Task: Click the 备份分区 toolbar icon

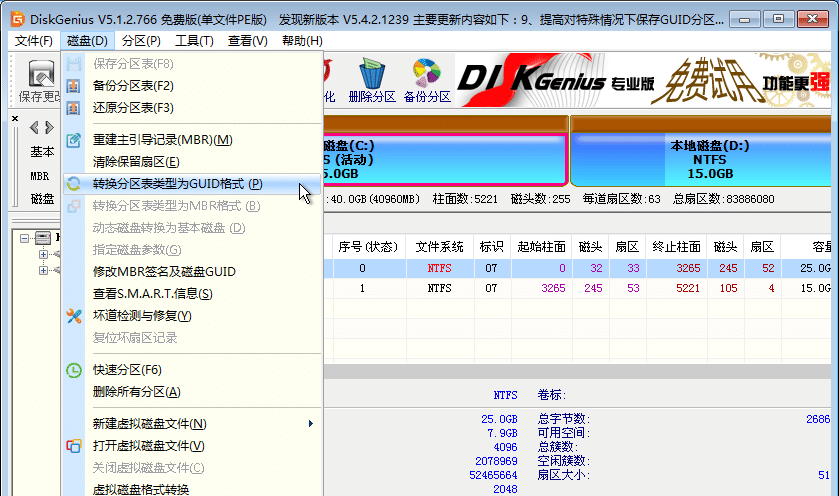Action: tap(427, 81)
